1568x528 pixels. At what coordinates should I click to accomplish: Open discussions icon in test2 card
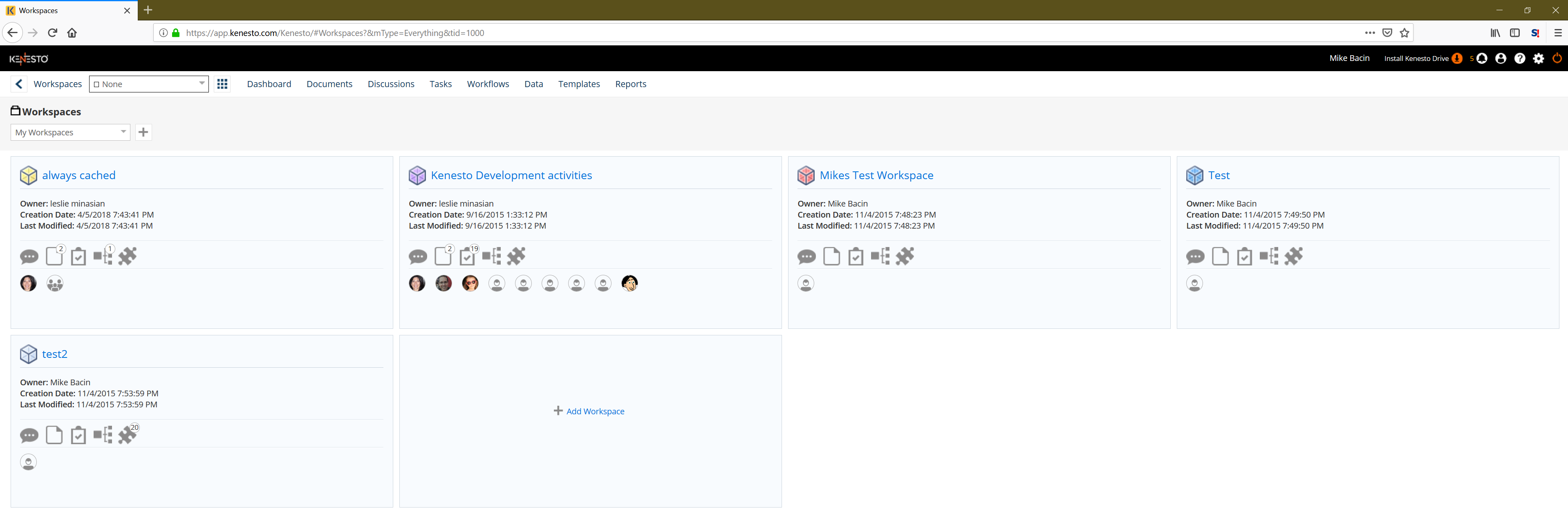(x=29, y=436)
